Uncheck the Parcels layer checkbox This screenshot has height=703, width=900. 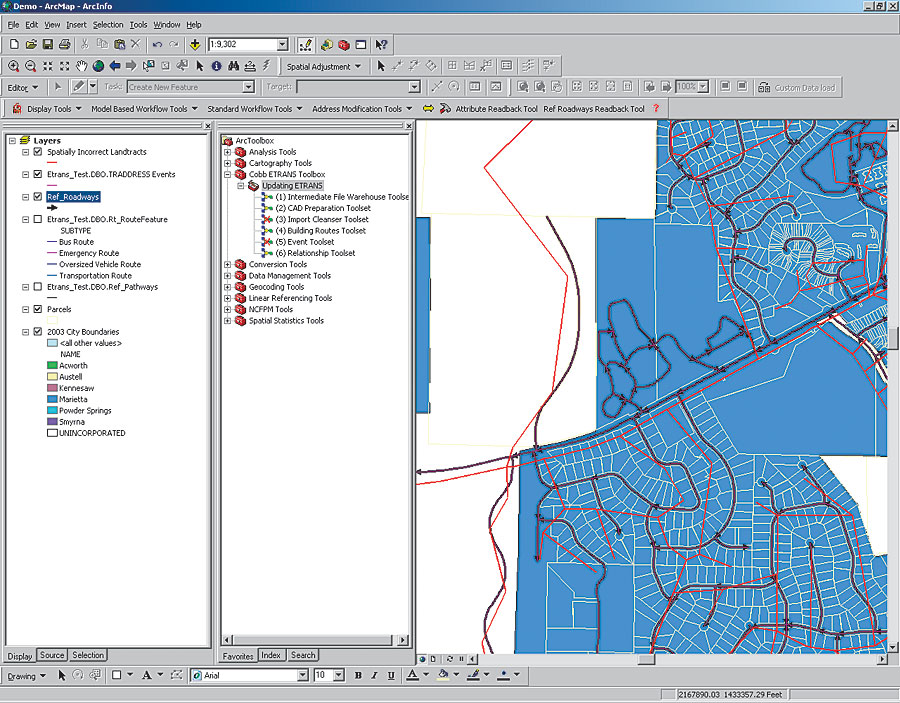coord(38,309)
